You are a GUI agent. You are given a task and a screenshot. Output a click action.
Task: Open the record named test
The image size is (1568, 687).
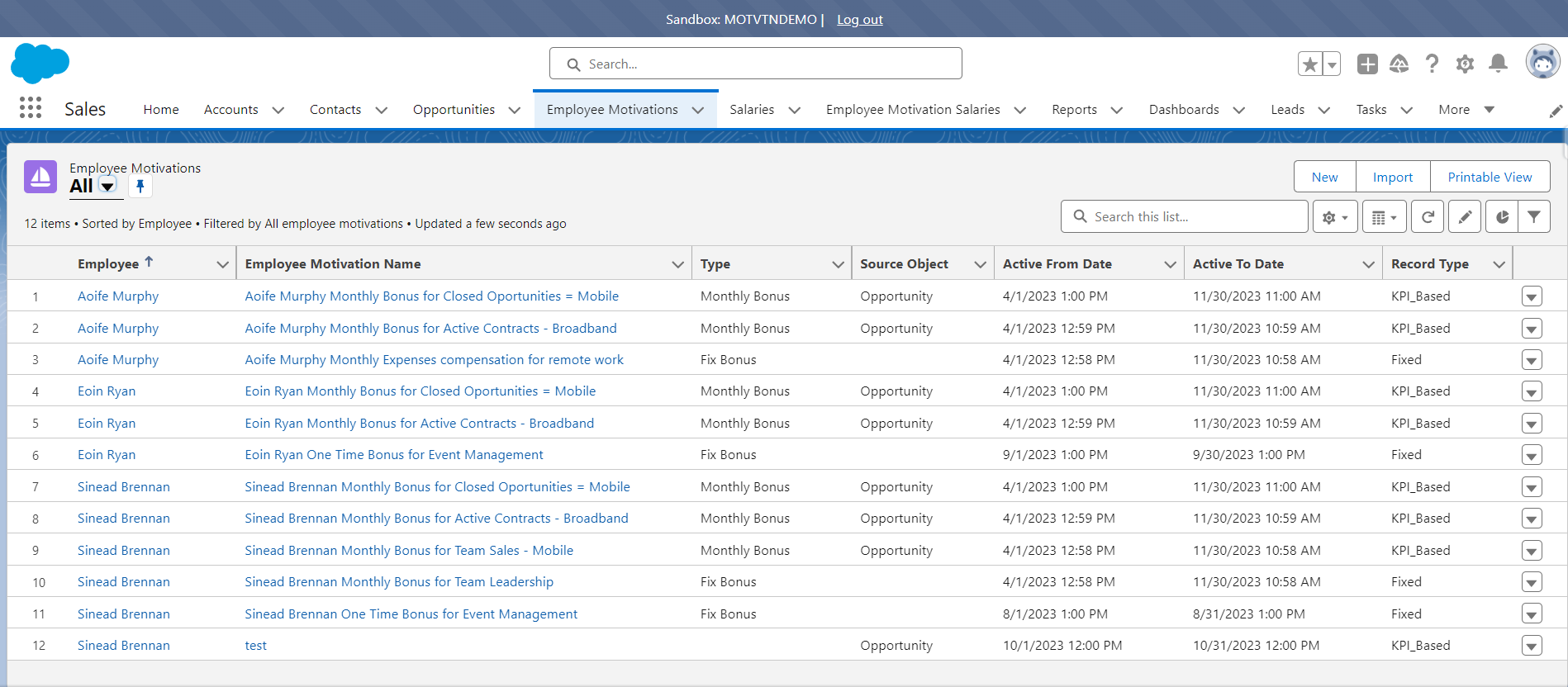click(x=256, y=646)
